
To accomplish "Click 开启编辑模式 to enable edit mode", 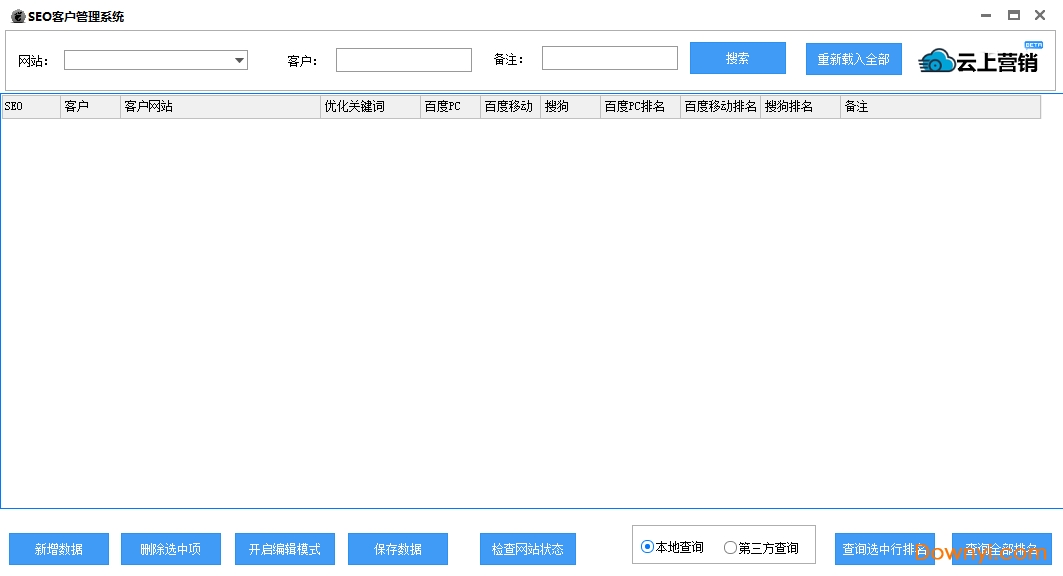I will [x=284, y=548].
